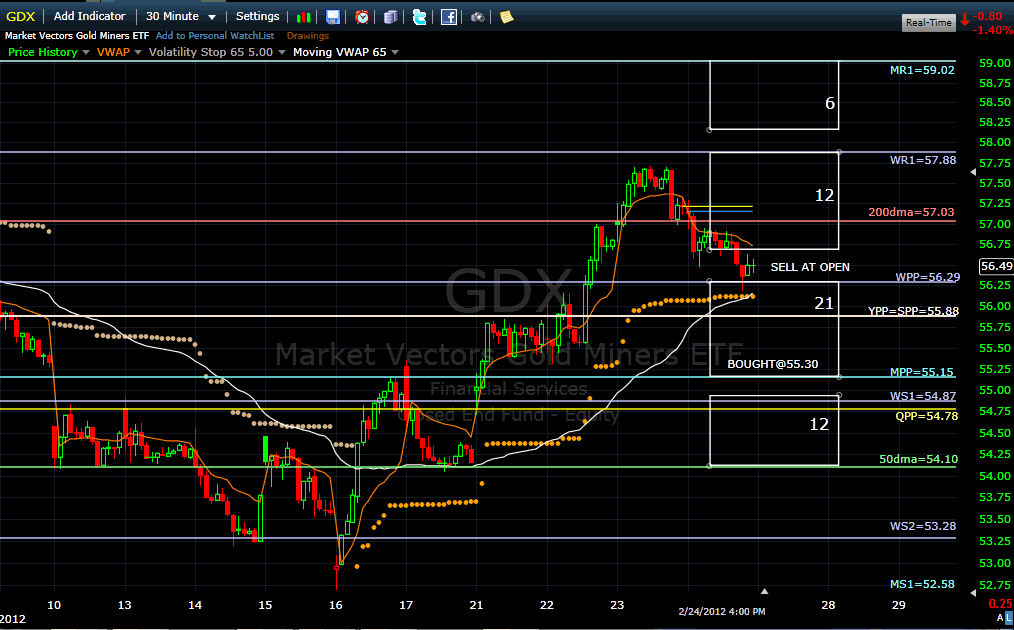Screen dimensions: 1014x630
Task: Click the QPP=54.78 label
Action: (927, 416)
